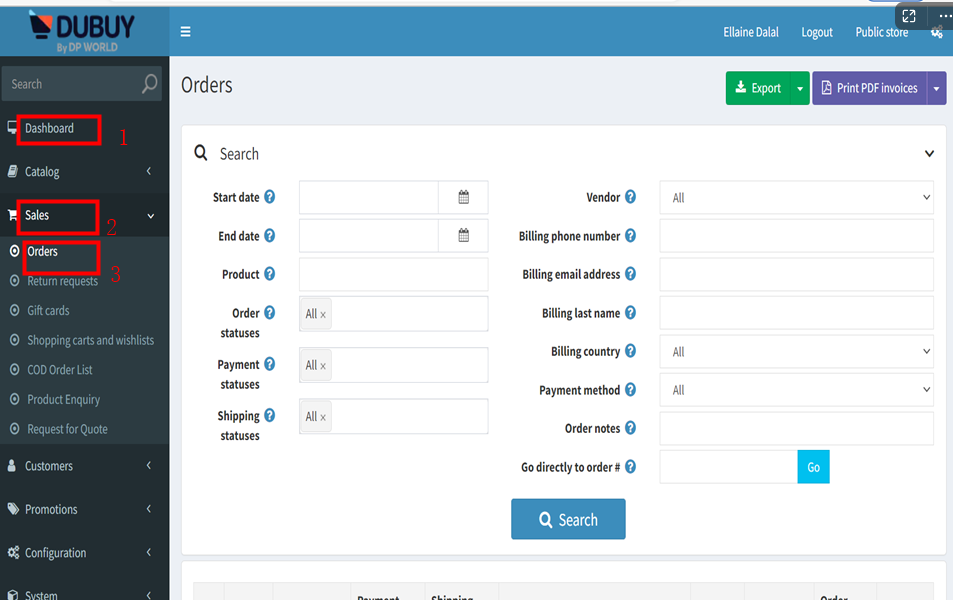Open the End date calendar picker
953x600 pixels.
pyautogui.click(x=463, y=236)
